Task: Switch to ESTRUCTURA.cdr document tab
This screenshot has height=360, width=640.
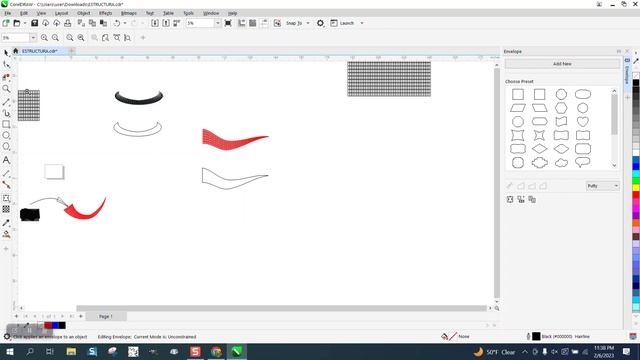Action: pos(40,51)
